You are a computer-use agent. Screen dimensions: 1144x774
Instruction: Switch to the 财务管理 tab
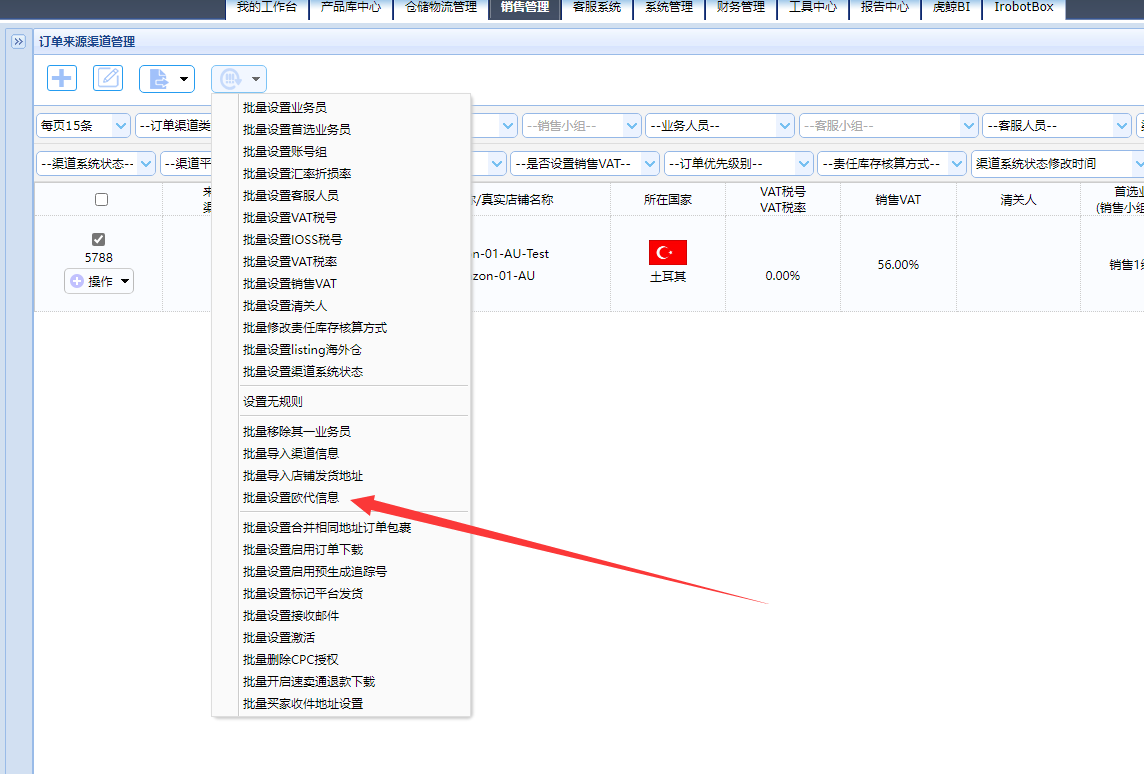(741, 7)
